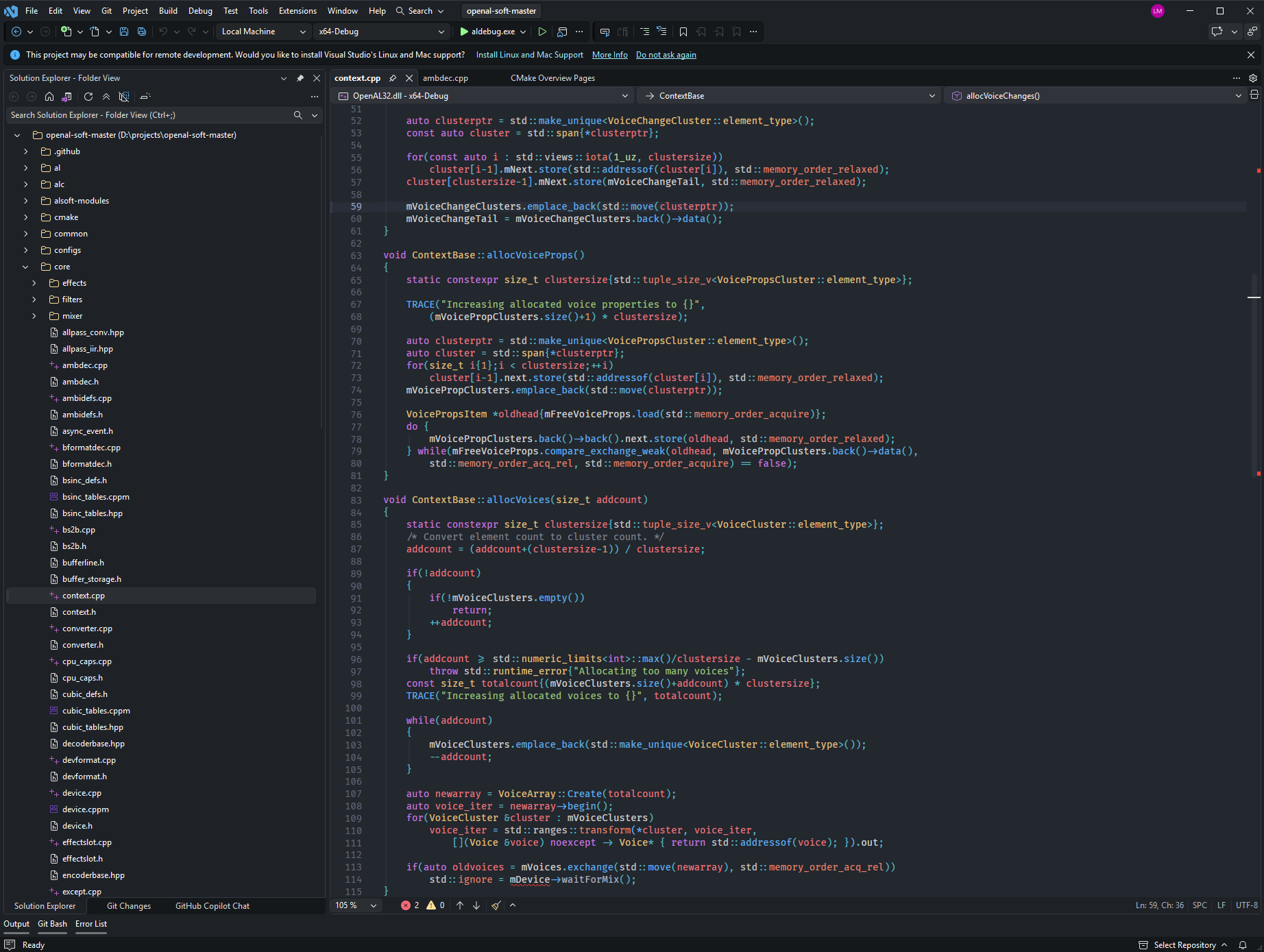The height and width of the screenshot is (952, 1264).
Task: Click the More Info link
Action: (610, 55)
